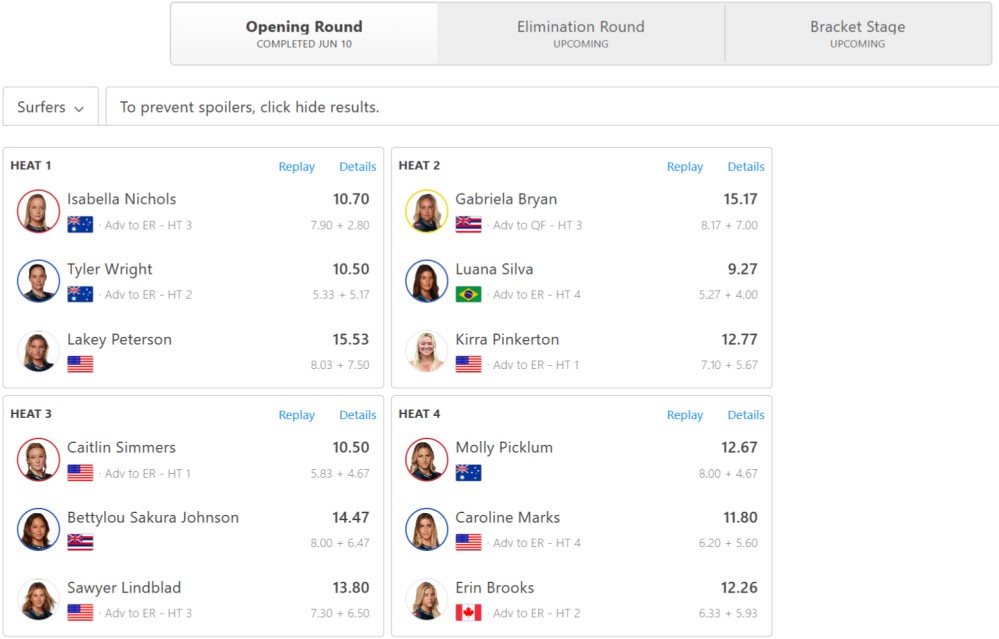
Task: Click the American flag under Lakey Peterson
Action: click(x=80, y=364)
